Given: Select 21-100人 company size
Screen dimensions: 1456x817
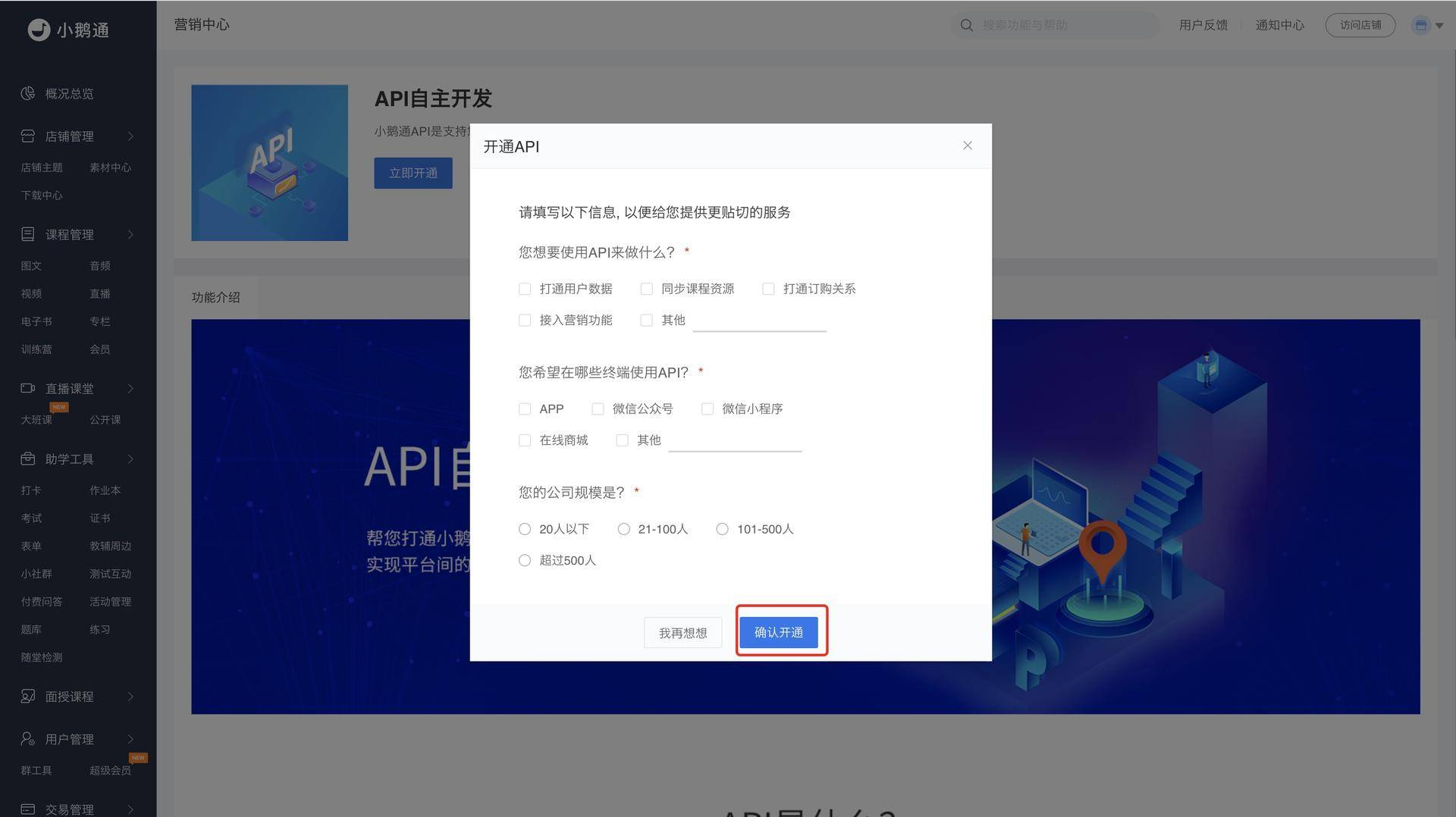Looking at the screenshot, I should [x=624, y=529].
